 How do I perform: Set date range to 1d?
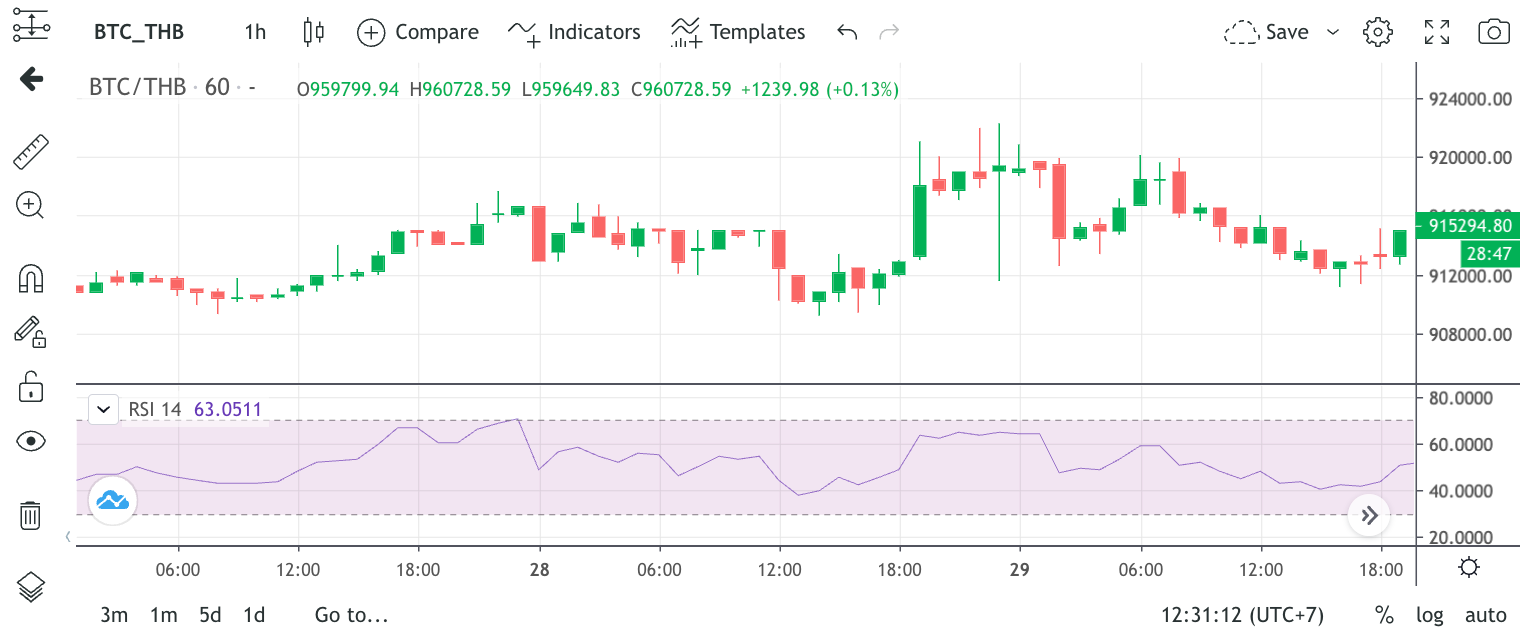pos(255,616)
